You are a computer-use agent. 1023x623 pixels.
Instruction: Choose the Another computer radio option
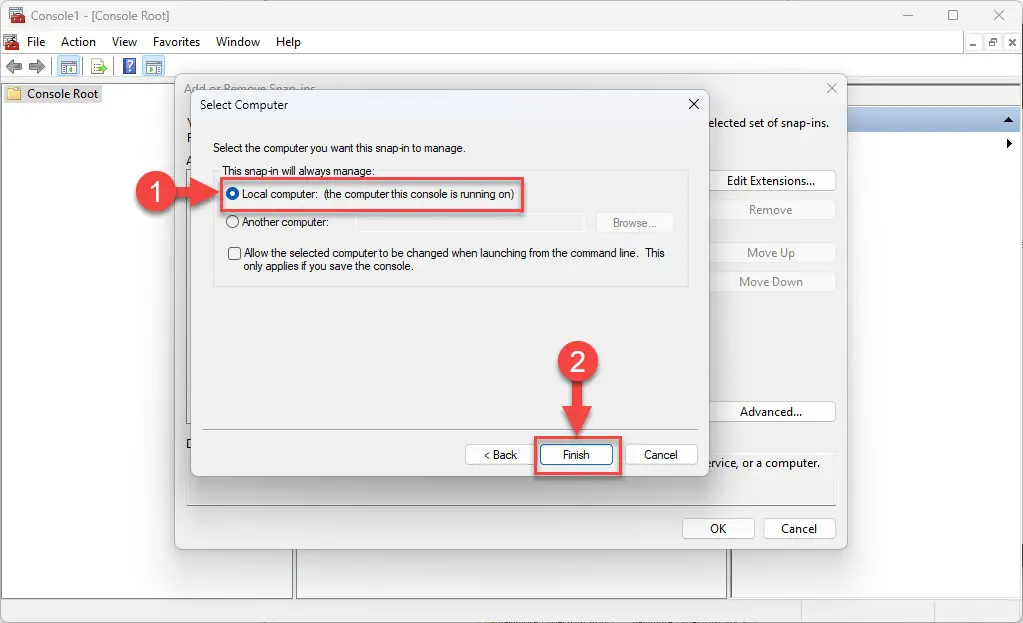click(x=233, y=222)
